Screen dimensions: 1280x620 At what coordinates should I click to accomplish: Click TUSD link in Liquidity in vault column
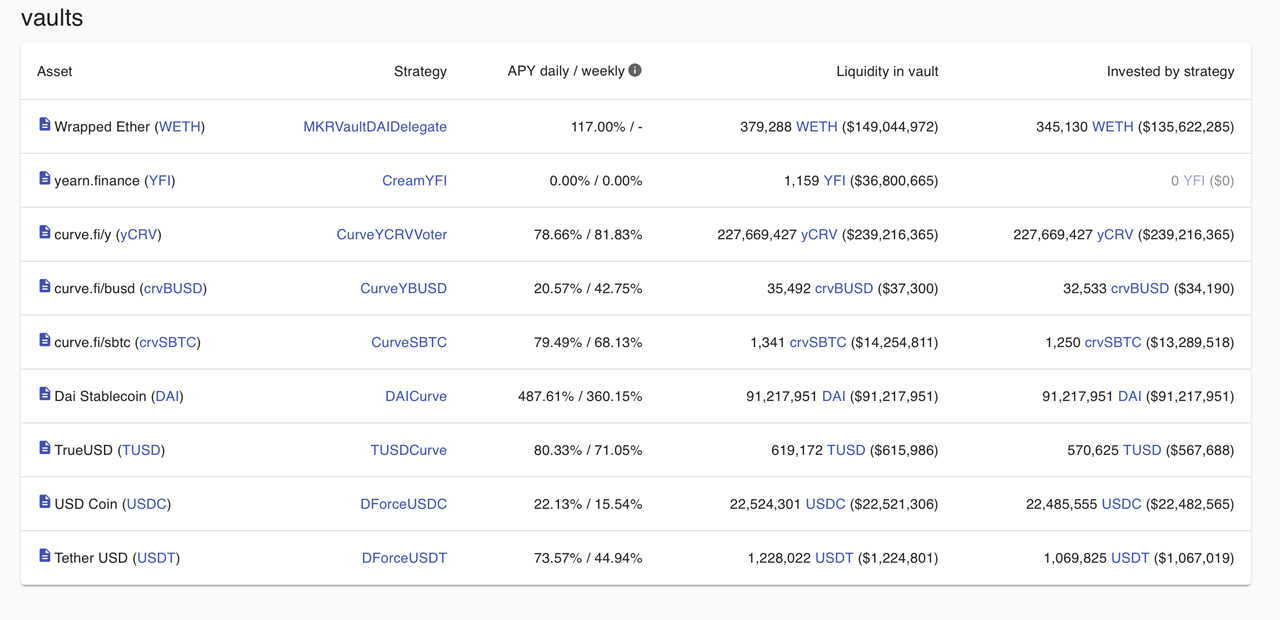tap(846, 451)
